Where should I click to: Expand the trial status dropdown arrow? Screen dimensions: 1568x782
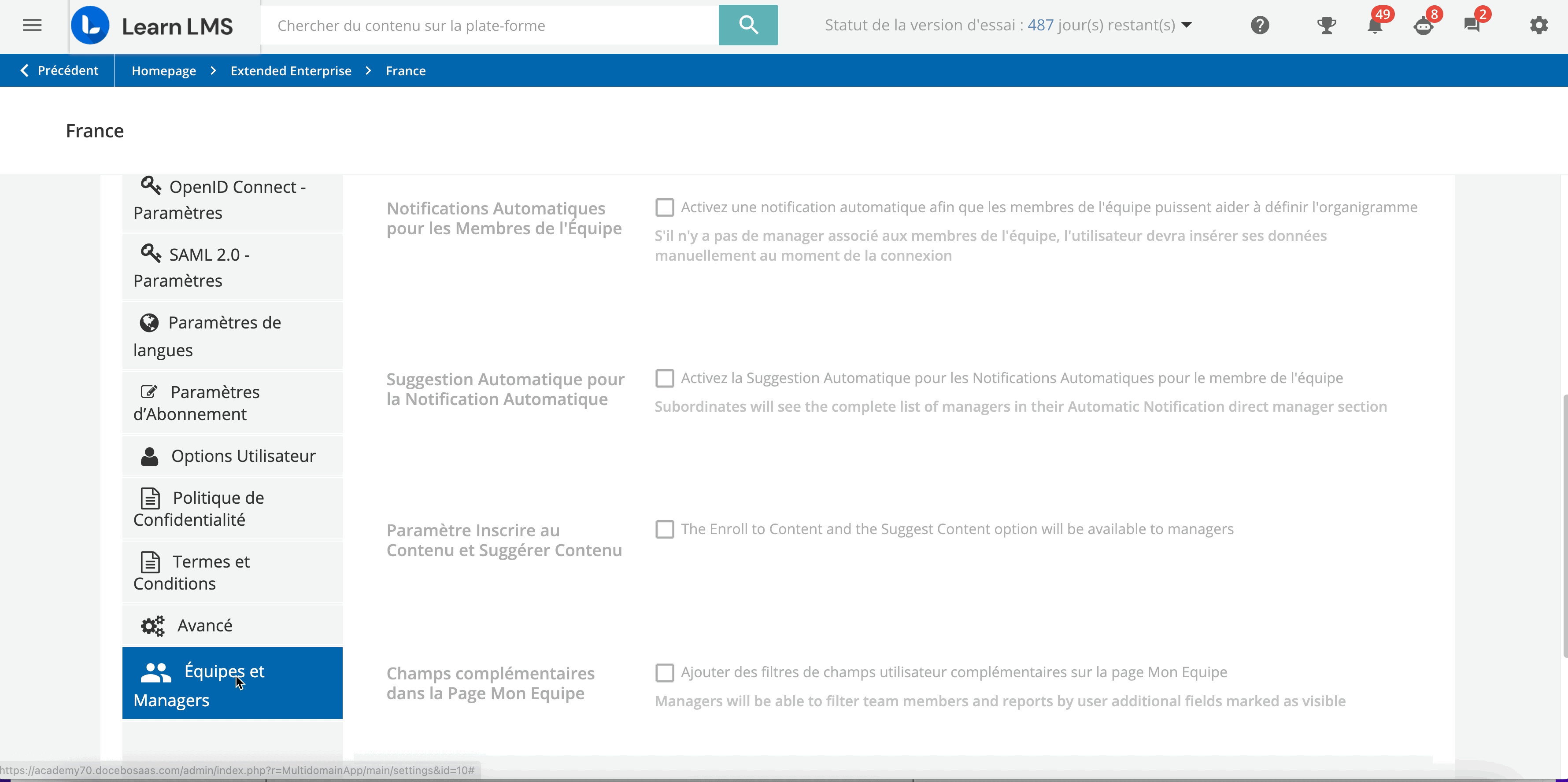tap(1186, 26)
